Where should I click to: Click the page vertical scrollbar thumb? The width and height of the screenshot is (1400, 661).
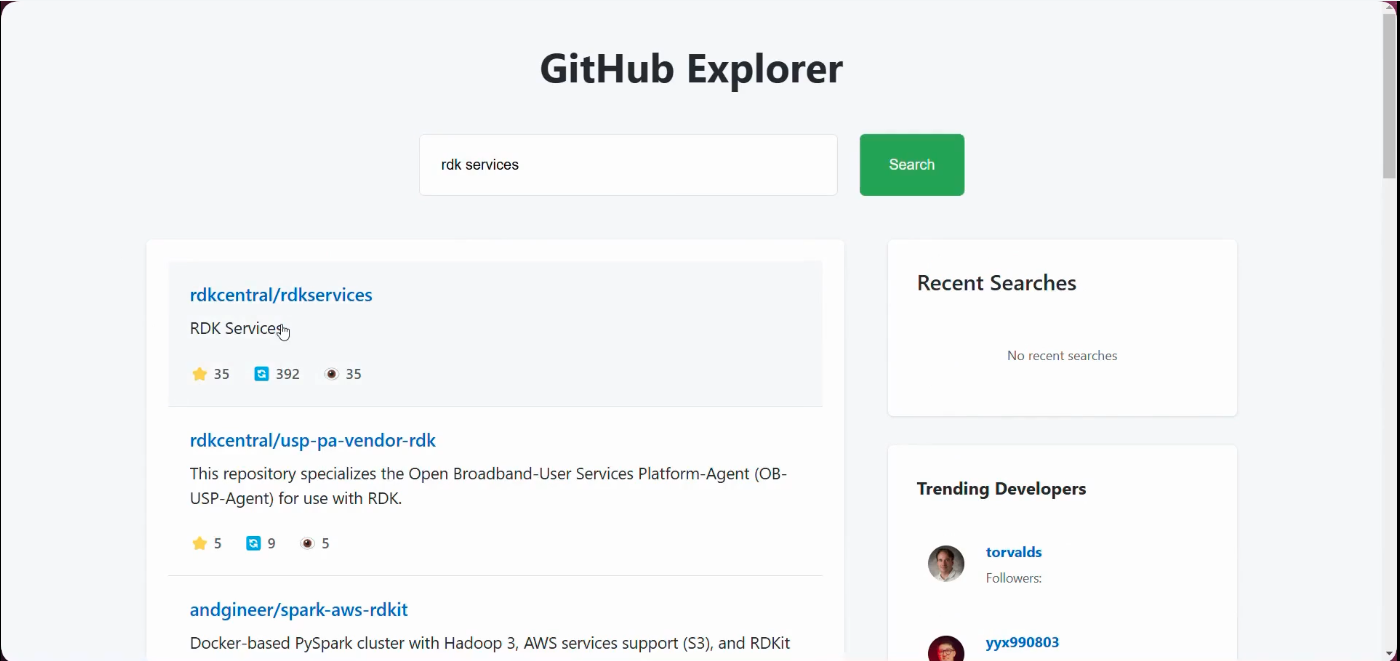[x=1390, y=95]
